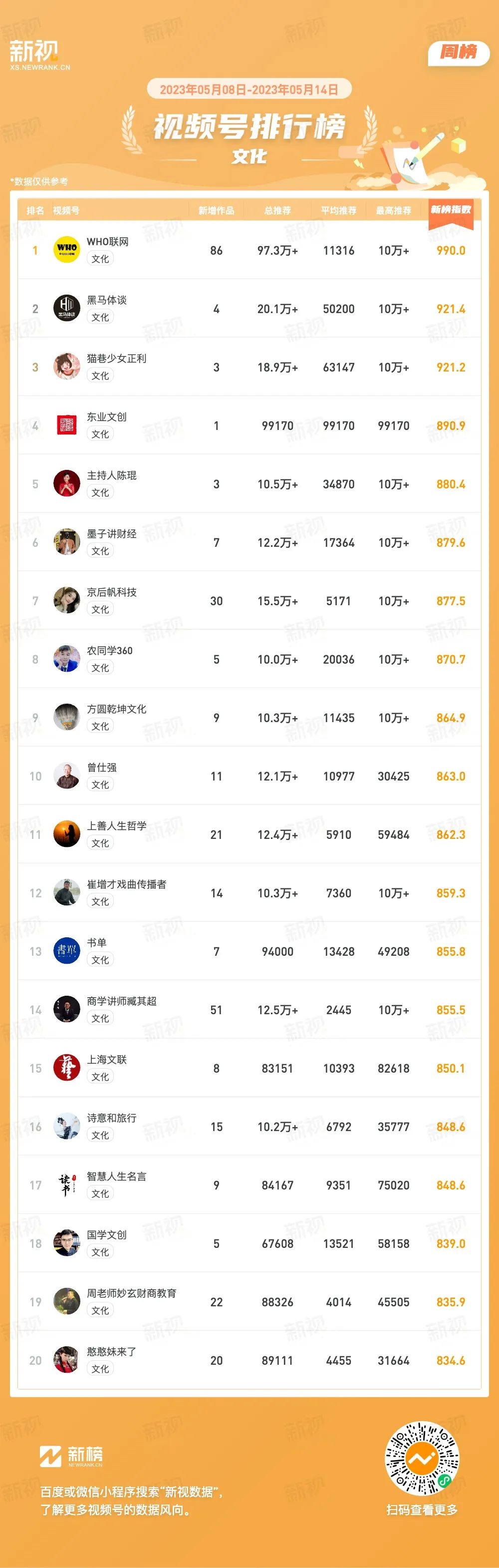The width and height of the screenshot is (499, 1568).
Task: Open the 上海文联 red logo avatar
Action: click(67, 1068)
